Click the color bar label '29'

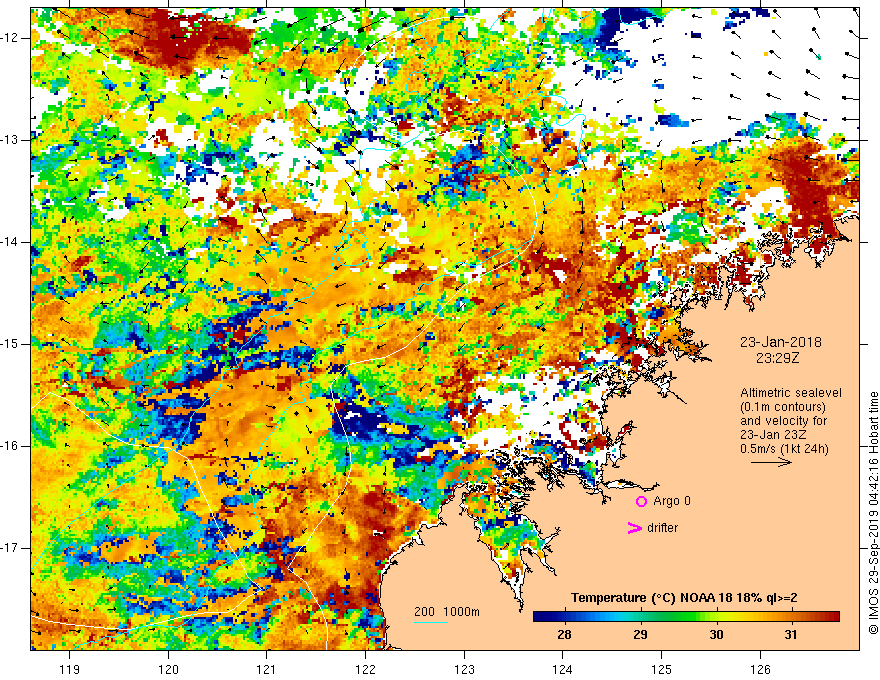(640, 635)
